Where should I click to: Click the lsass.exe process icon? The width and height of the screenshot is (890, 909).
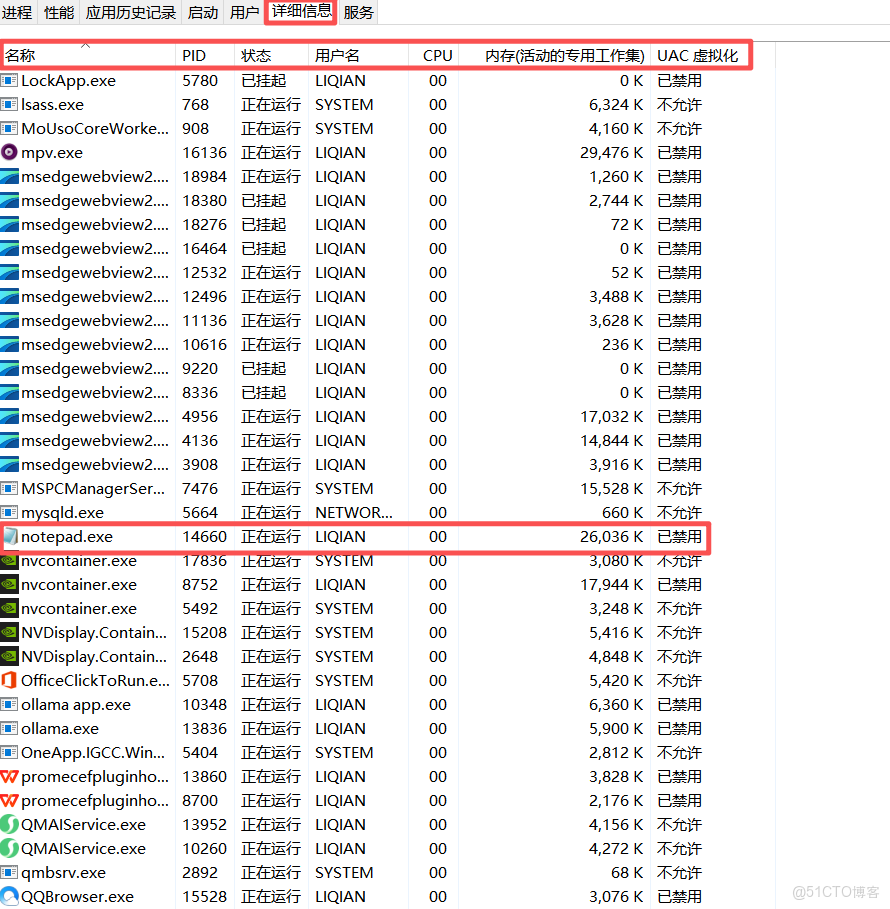(9, 104)
